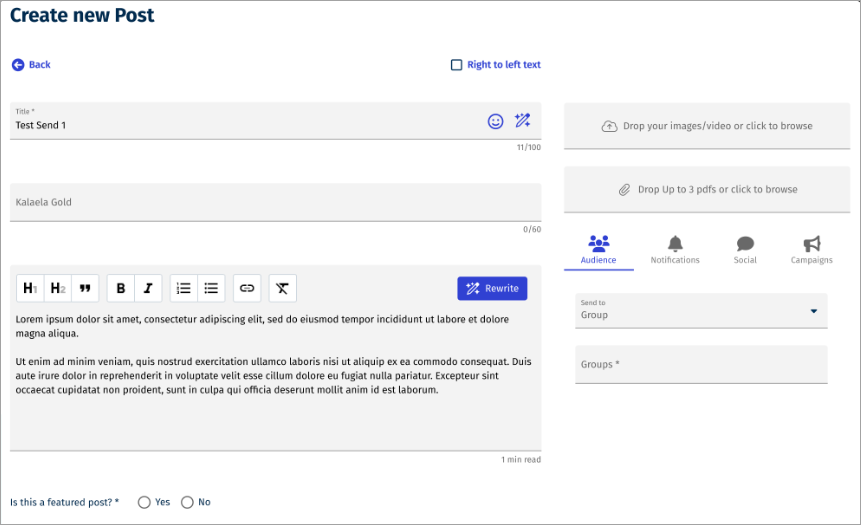
Task: Insert a blockquote with the quote icon
Action: click(86, 288)
